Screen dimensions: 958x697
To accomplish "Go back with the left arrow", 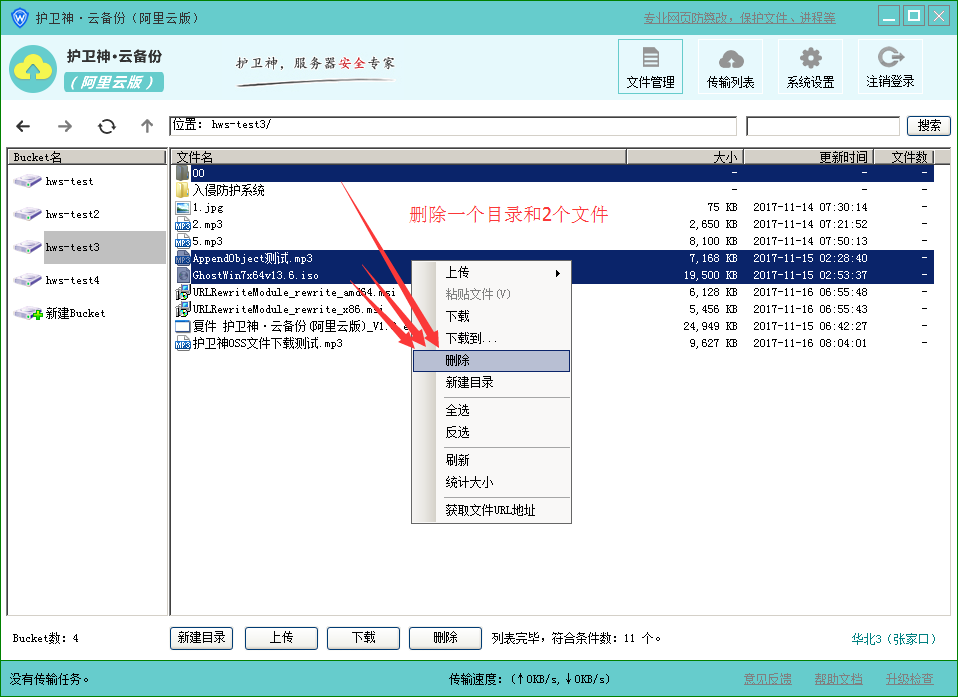I will click(x=23, y=126).
